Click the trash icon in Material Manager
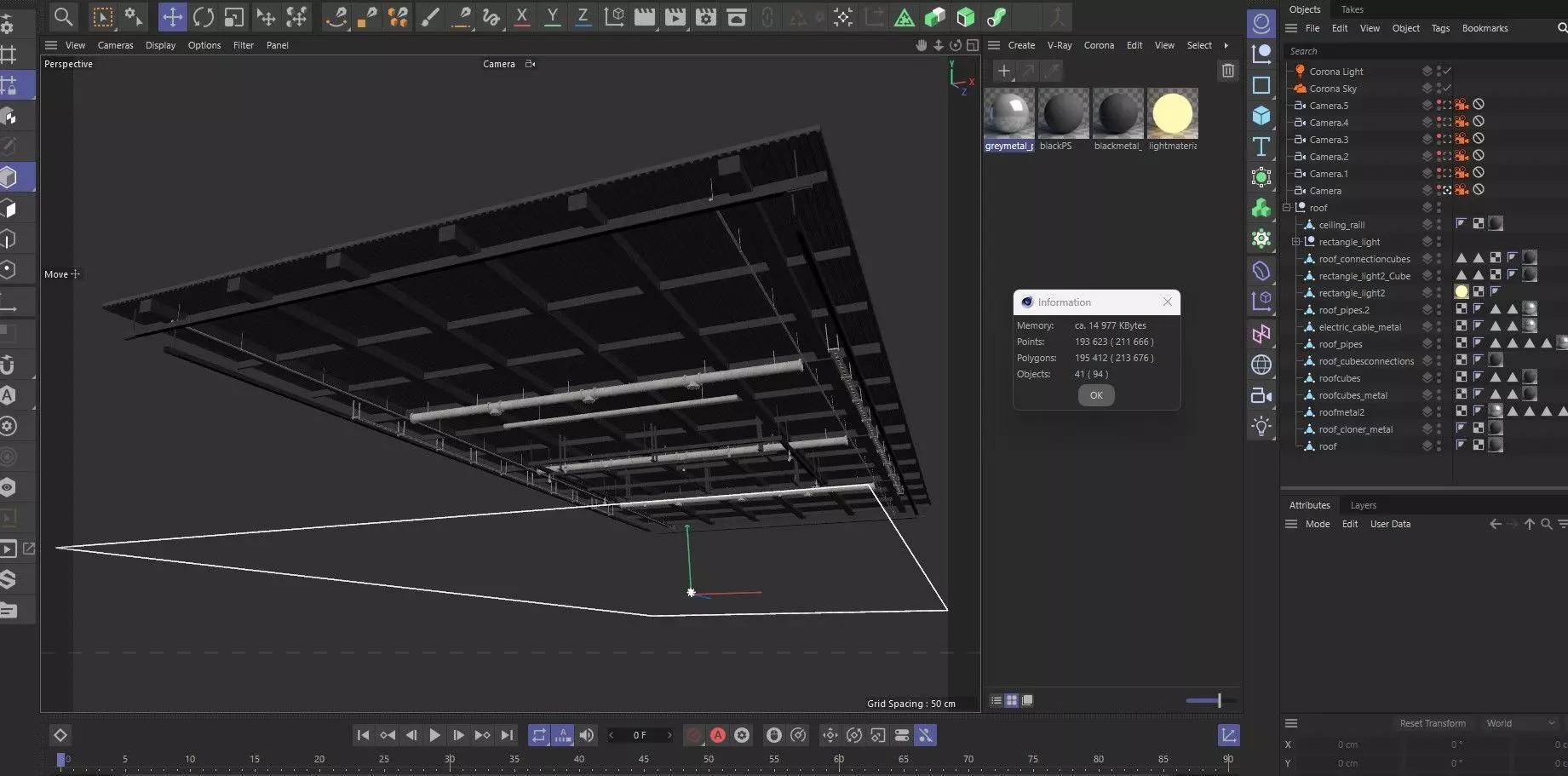 [1227, 71]
